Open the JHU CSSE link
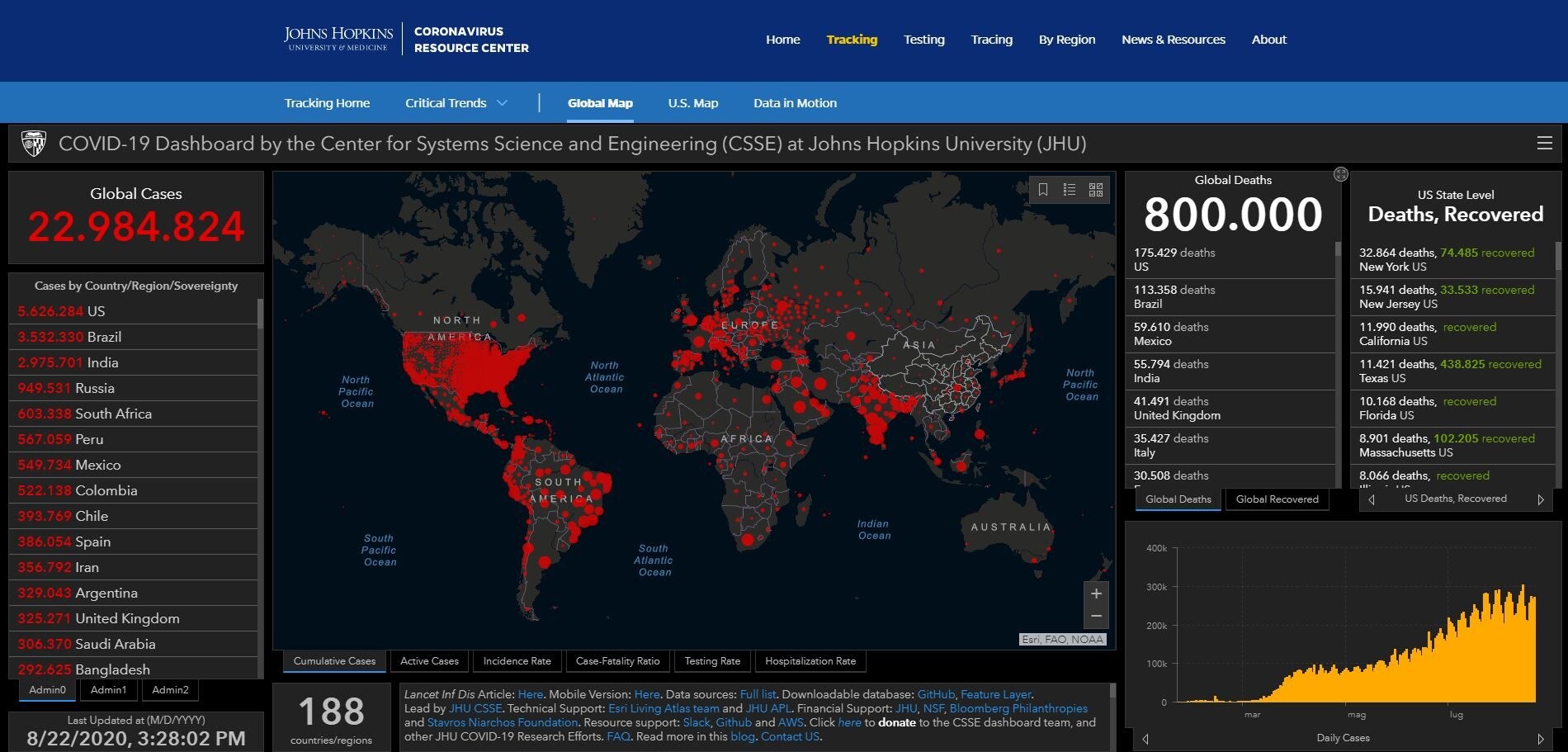The image size is (1568, 752). click(x=475, y=709)
